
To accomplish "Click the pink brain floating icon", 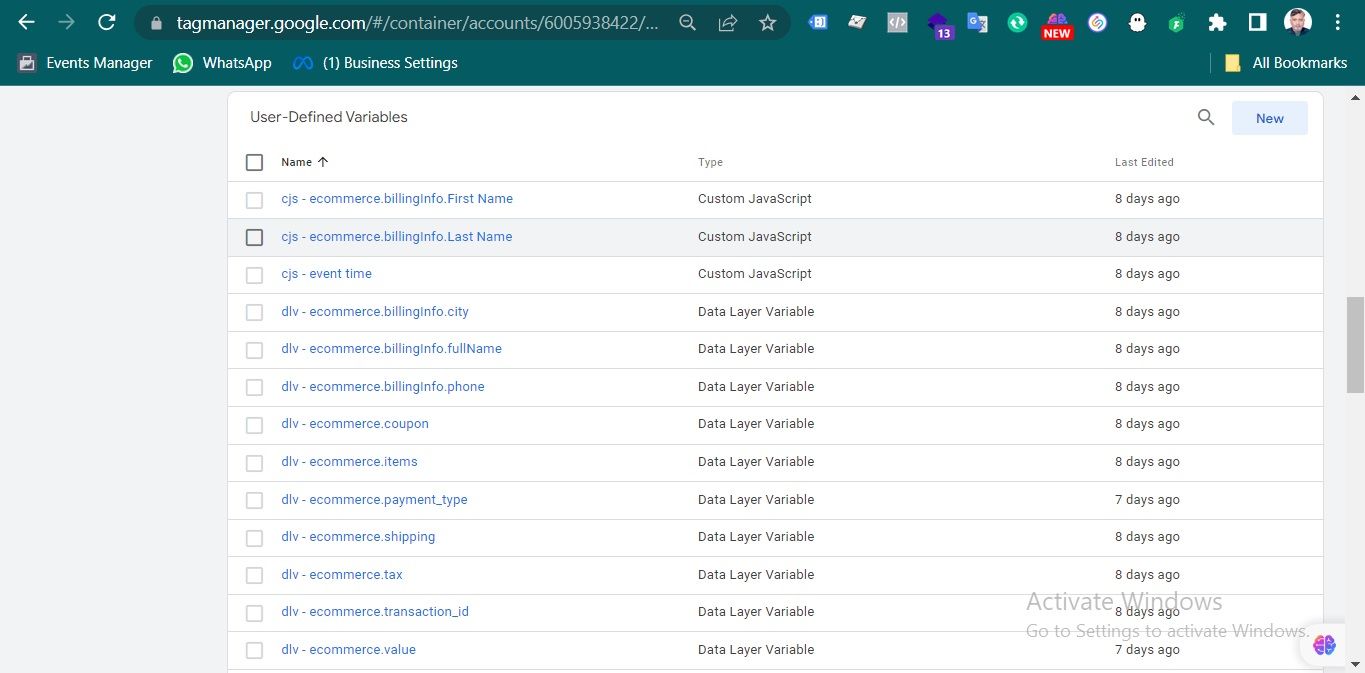I will point(1325,645).
